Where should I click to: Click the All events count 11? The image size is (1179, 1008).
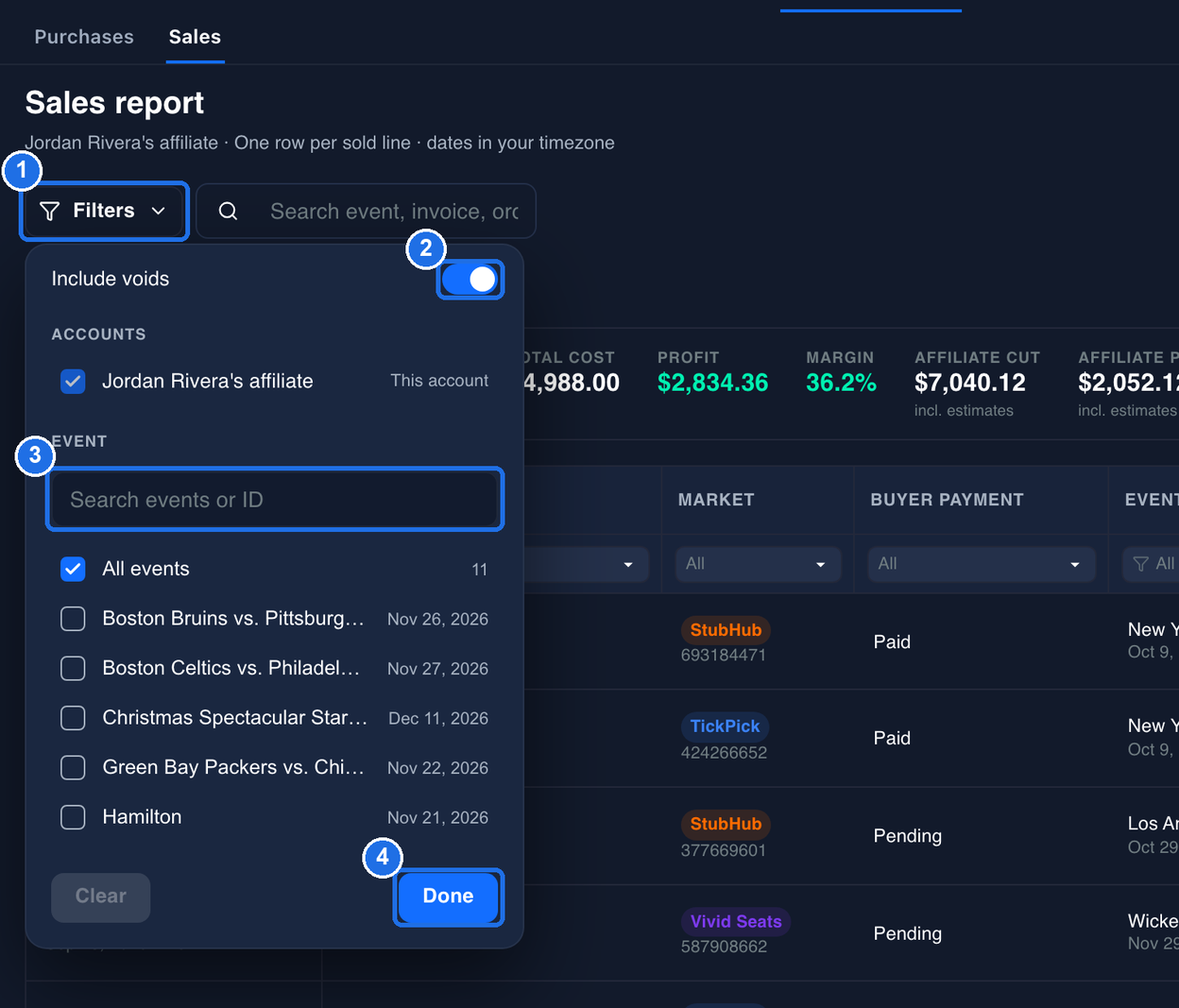pyautogui.click(x=479, y=570)
